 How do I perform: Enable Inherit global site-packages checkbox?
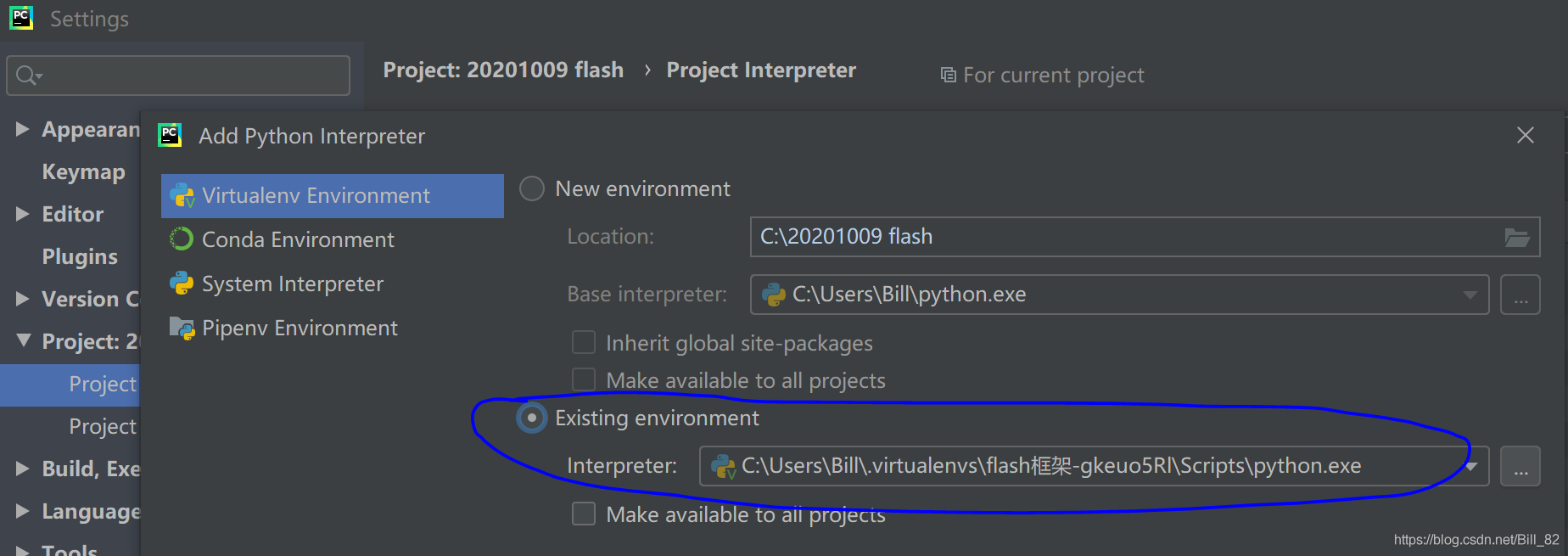584,342
